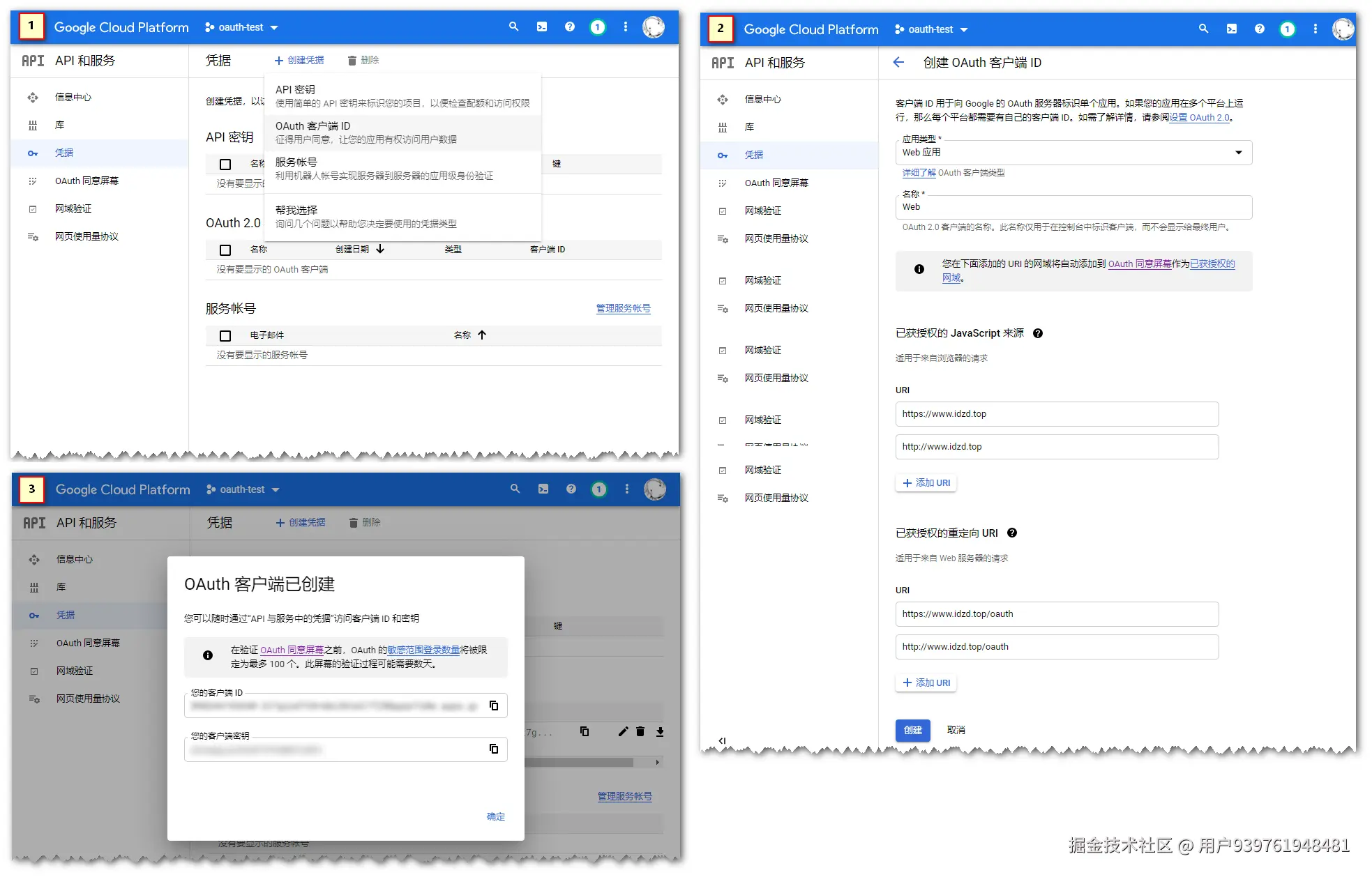This screenshot has width=1372, height=877.
Task: Expand oauth-test project selector in panel 1
Action: click(241, 27)
